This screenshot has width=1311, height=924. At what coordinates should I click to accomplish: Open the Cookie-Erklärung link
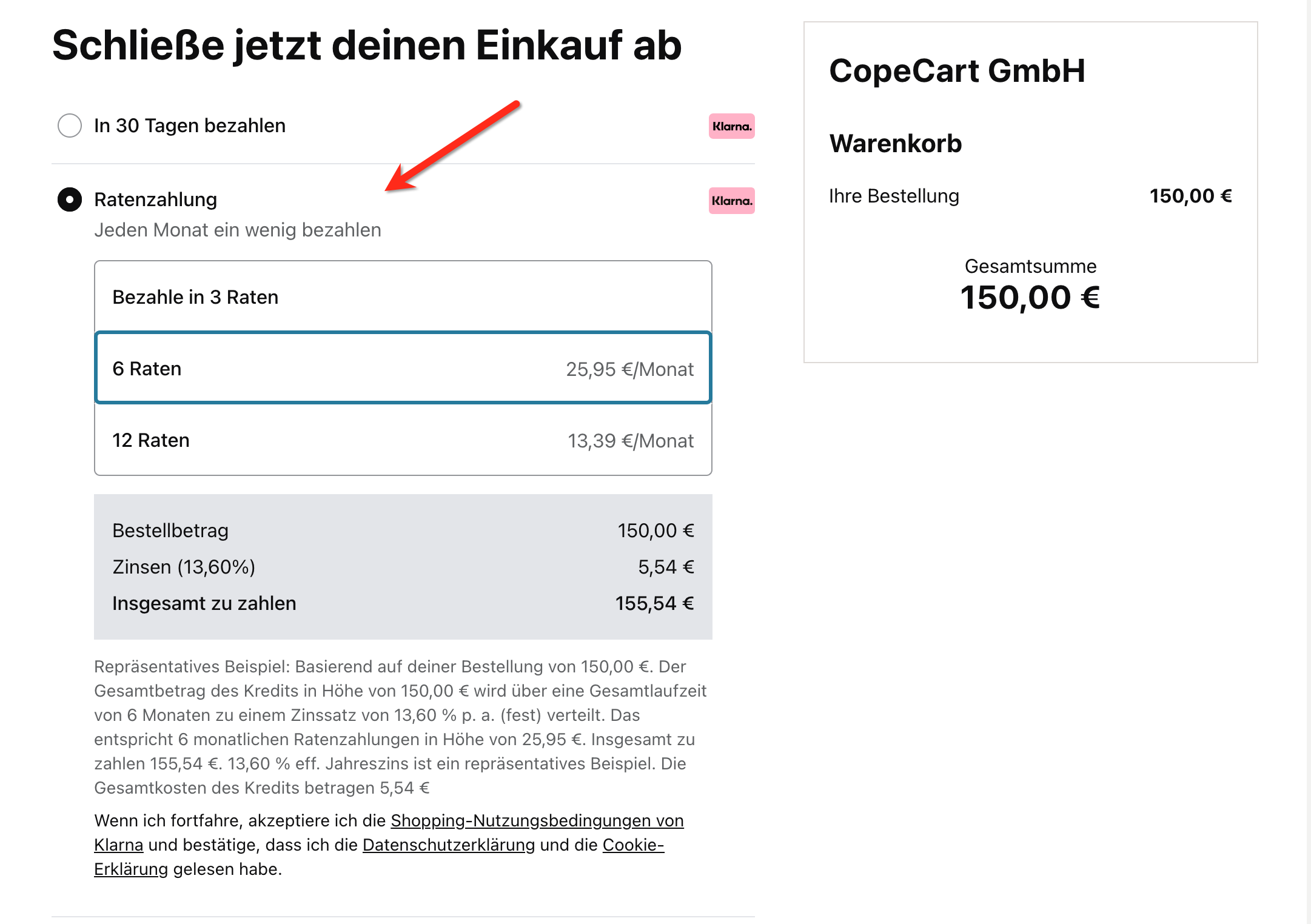(x=633, y=845)
